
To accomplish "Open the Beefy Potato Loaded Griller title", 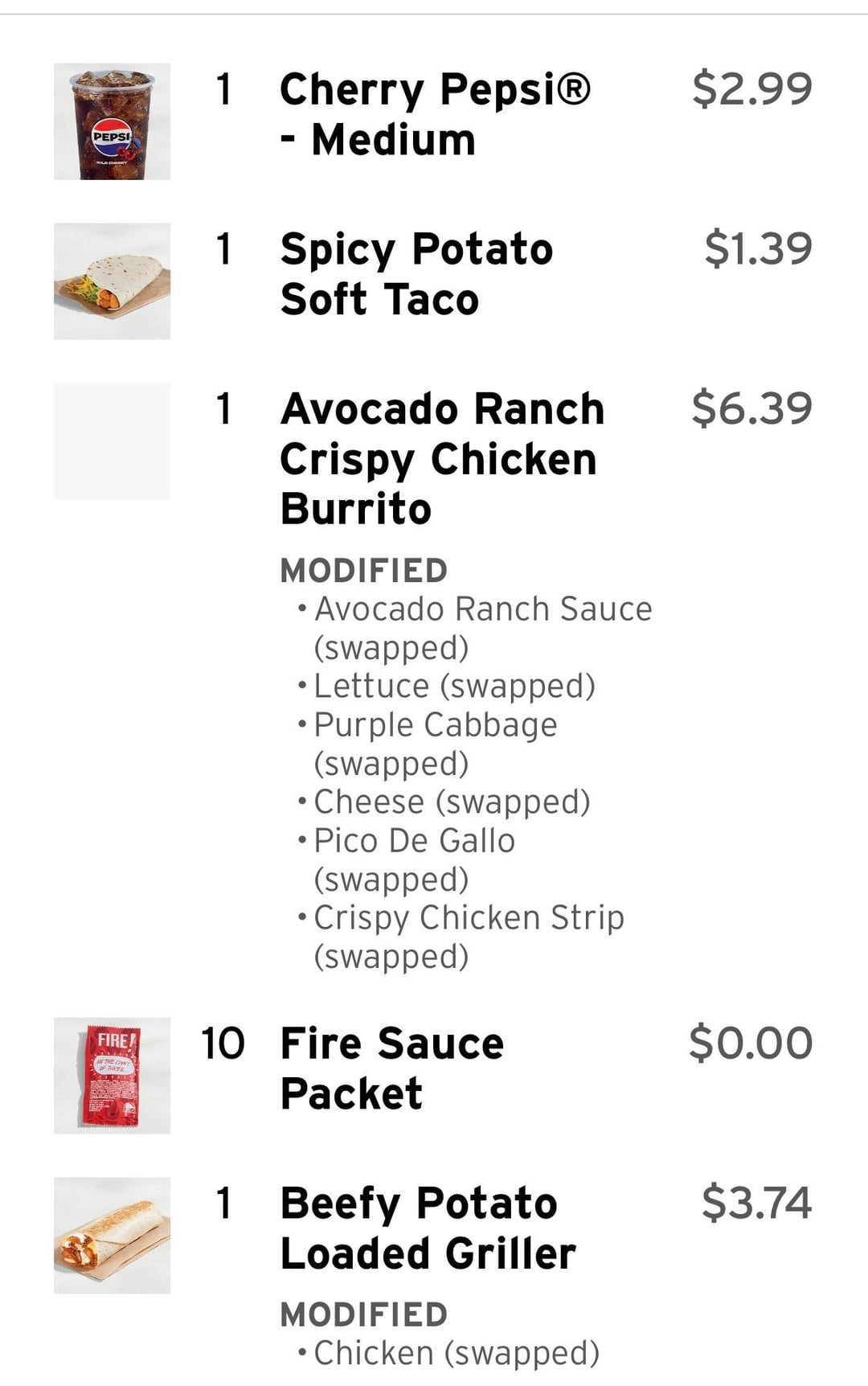I will tap(428, 1228).
